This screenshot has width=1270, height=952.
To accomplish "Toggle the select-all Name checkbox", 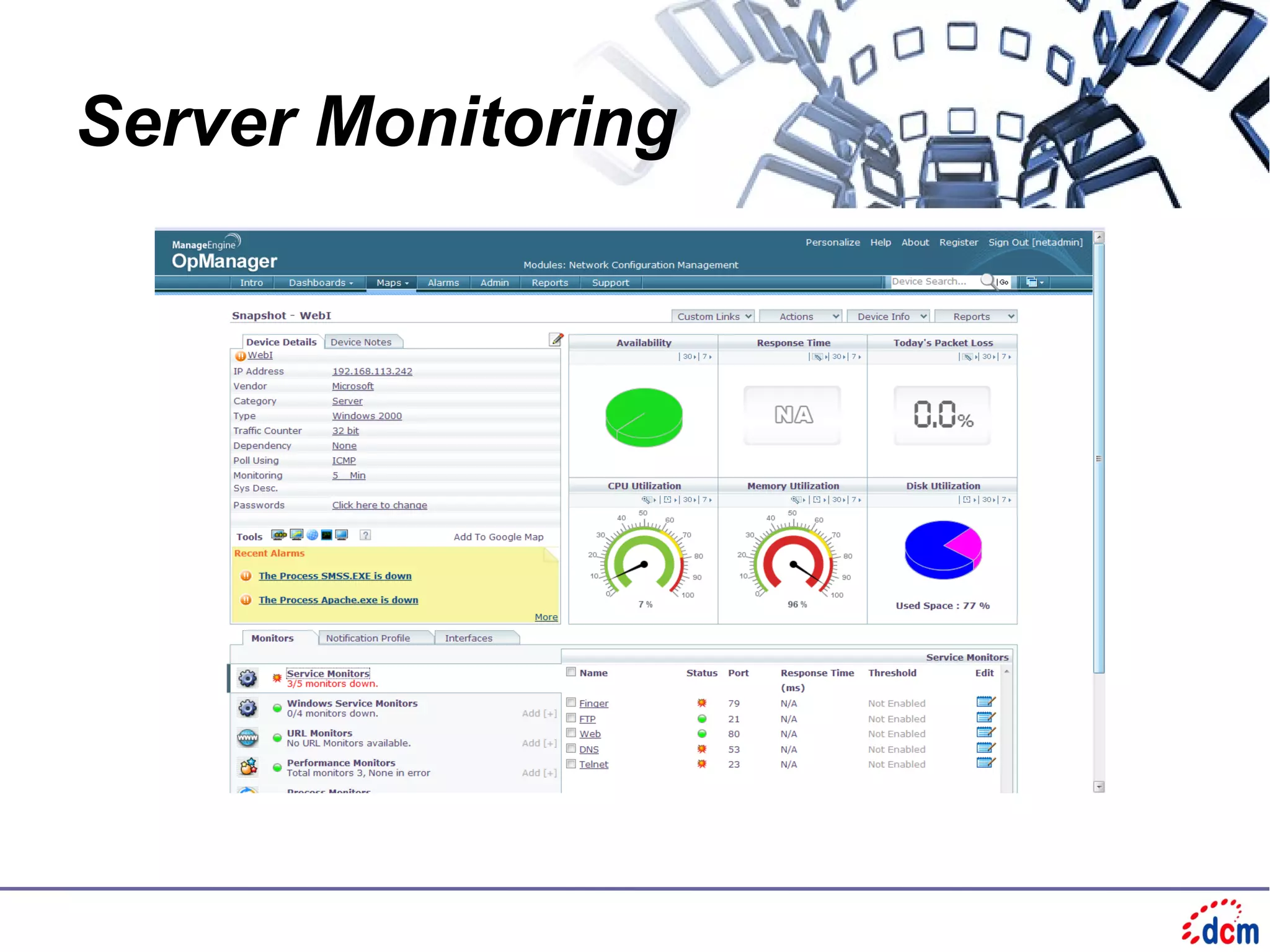I will (x=571, y=672).
